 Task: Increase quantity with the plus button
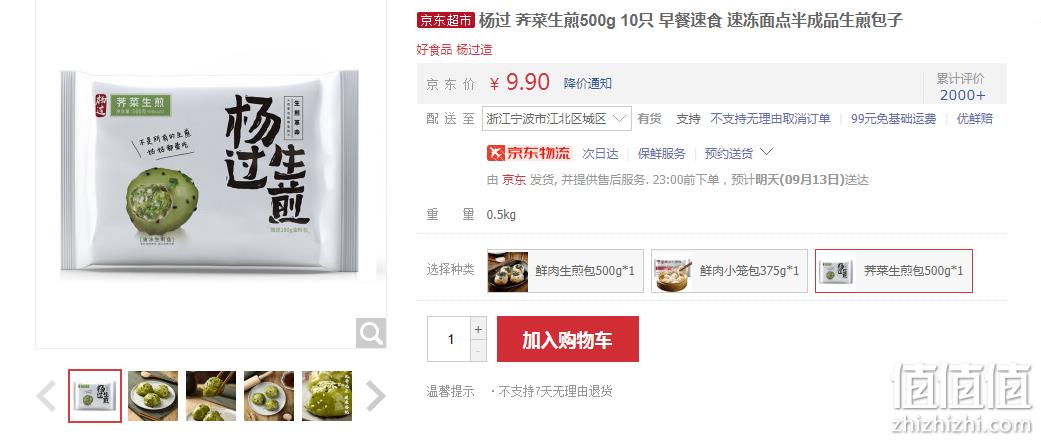point(478,329)
